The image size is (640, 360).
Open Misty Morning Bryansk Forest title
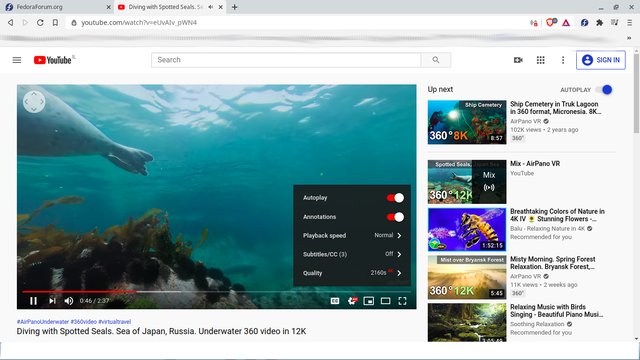pos(553,263)
